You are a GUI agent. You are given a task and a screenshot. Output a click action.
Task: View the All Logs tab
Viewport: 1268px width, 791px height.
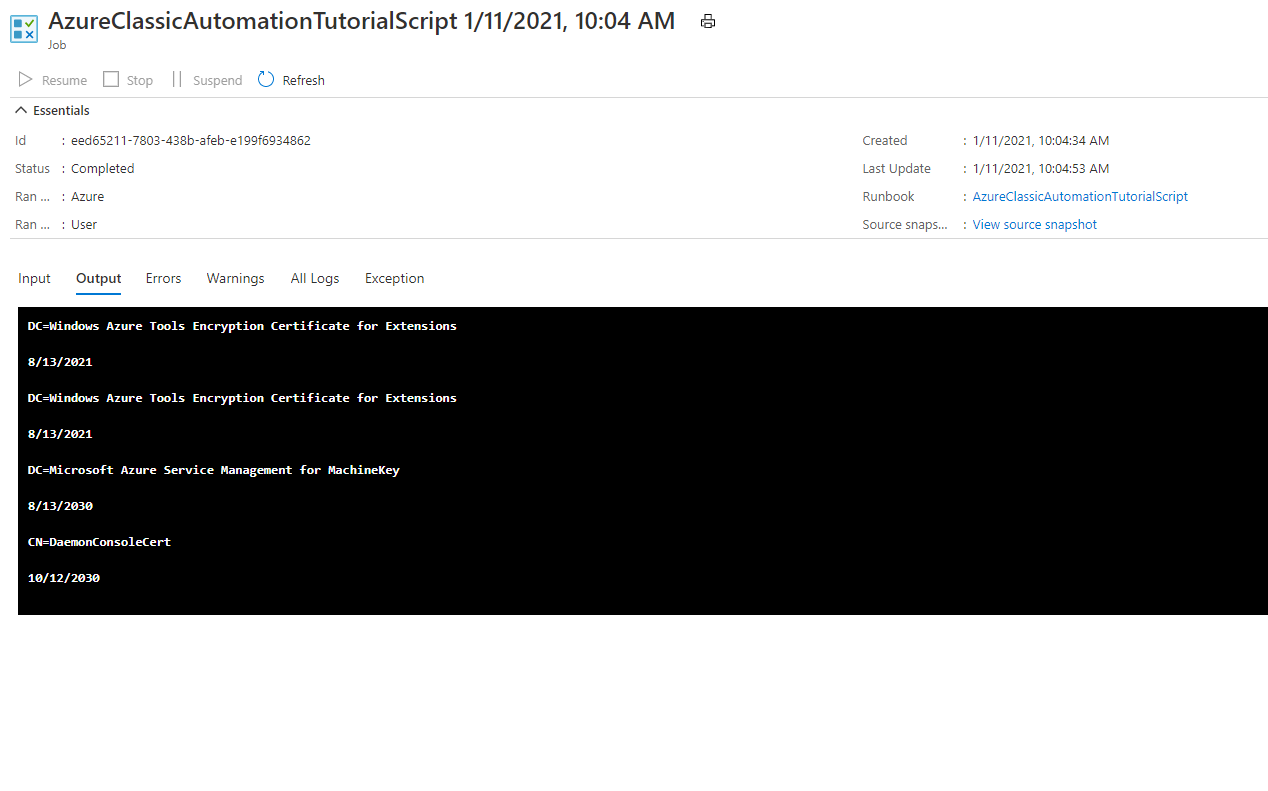pos(315,278)
